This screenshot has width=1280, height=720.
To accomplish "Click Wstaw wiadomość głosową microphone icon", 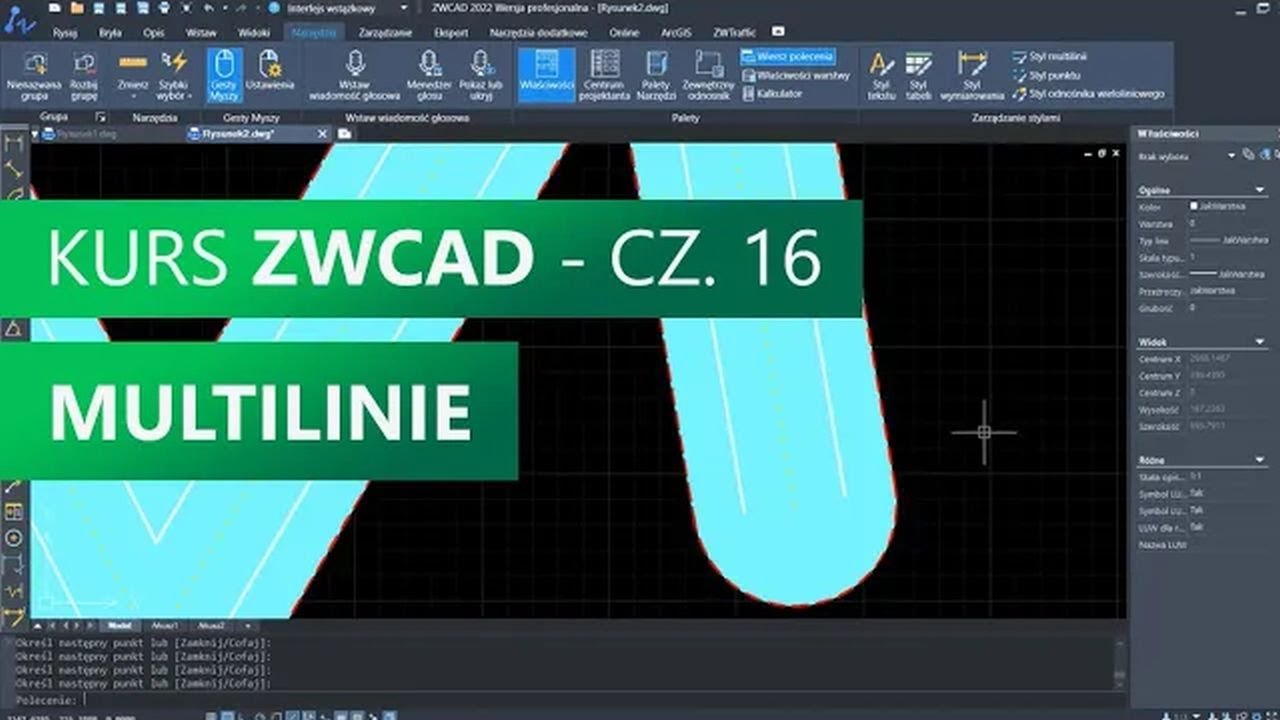I will 355,63.
